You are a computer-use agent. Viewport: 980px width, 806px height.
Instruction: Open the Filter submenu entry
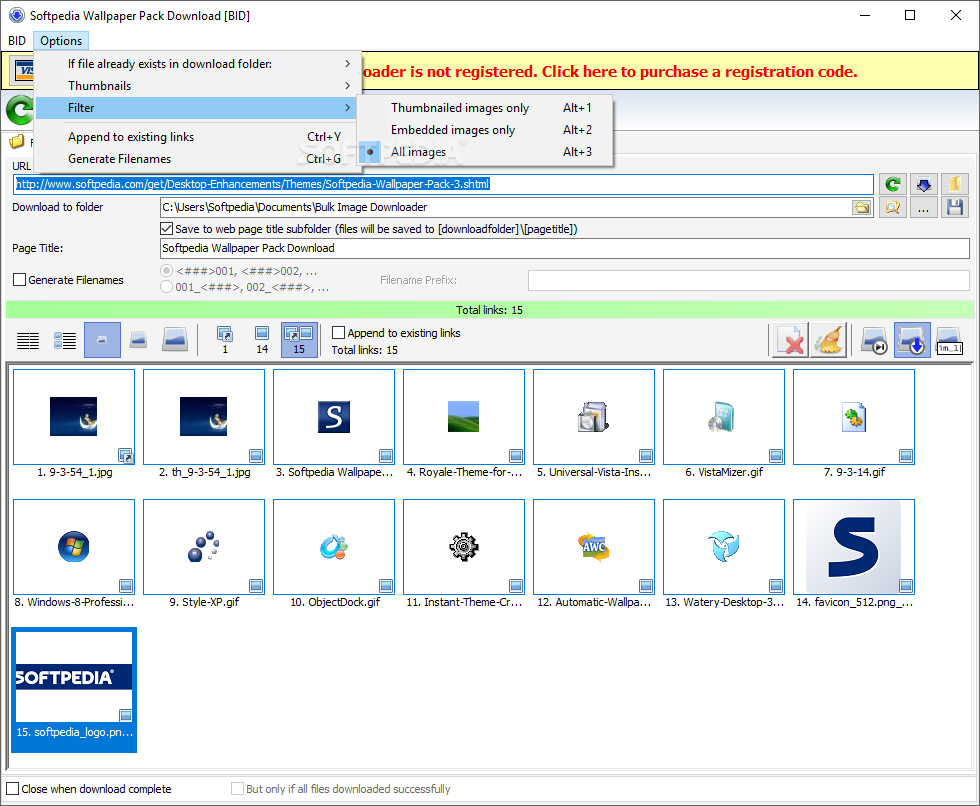coord(196,108)
